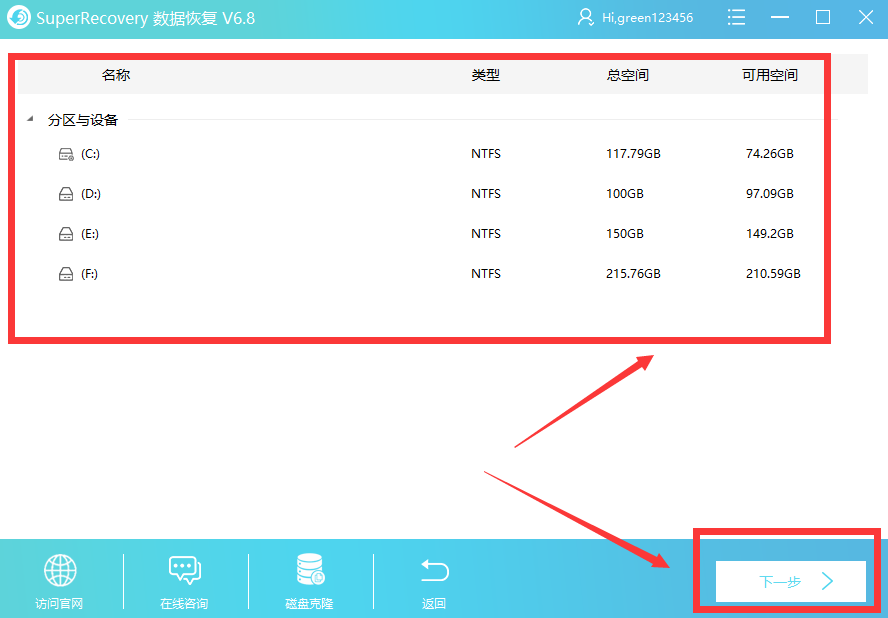Click the 150GB total space value

(625, 234)
